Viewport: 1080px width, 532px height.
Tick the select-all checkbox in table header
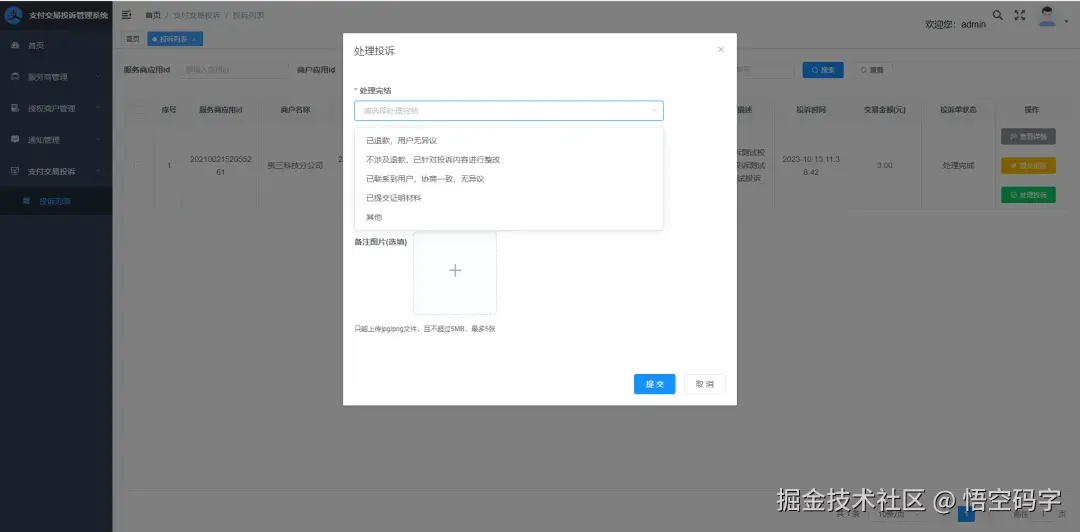point(138,110)
